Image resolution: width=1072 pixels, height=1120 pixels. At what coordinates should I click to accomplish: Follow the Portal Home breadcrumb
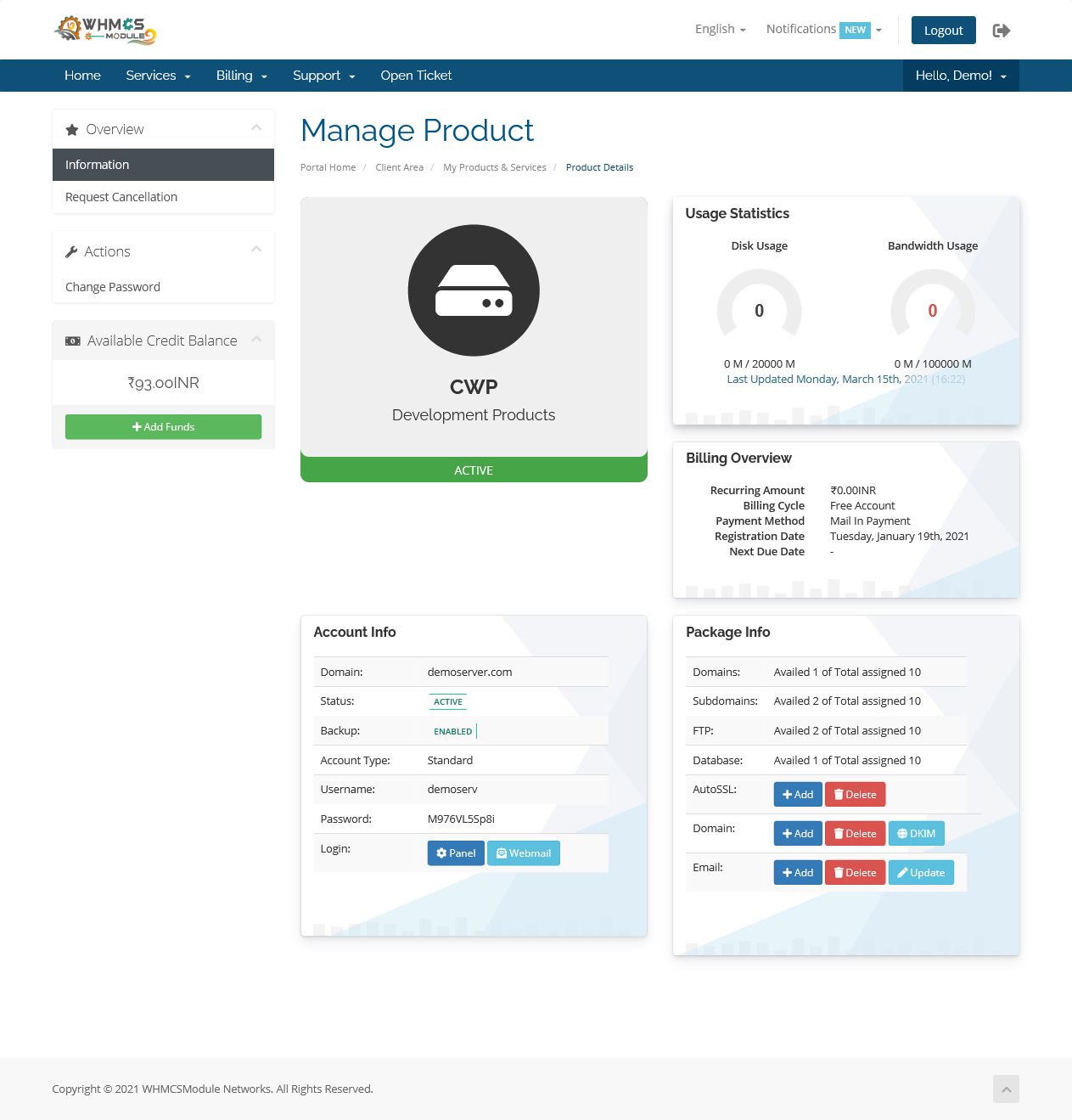pyautogui.click(x=328, y=167)
